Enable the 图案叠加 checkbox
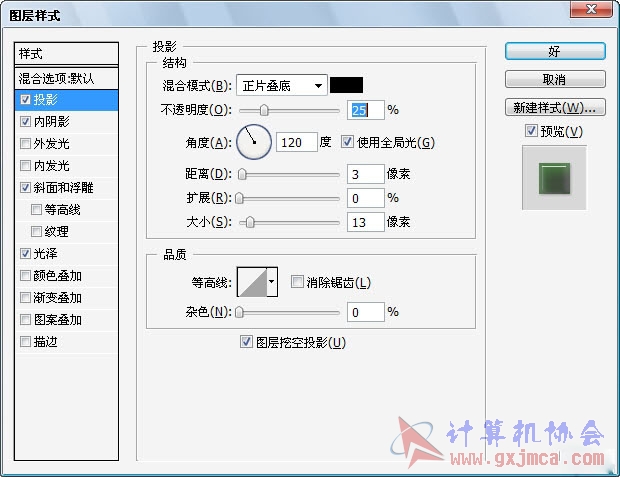The image size is (620, 477). pos(25,320)
